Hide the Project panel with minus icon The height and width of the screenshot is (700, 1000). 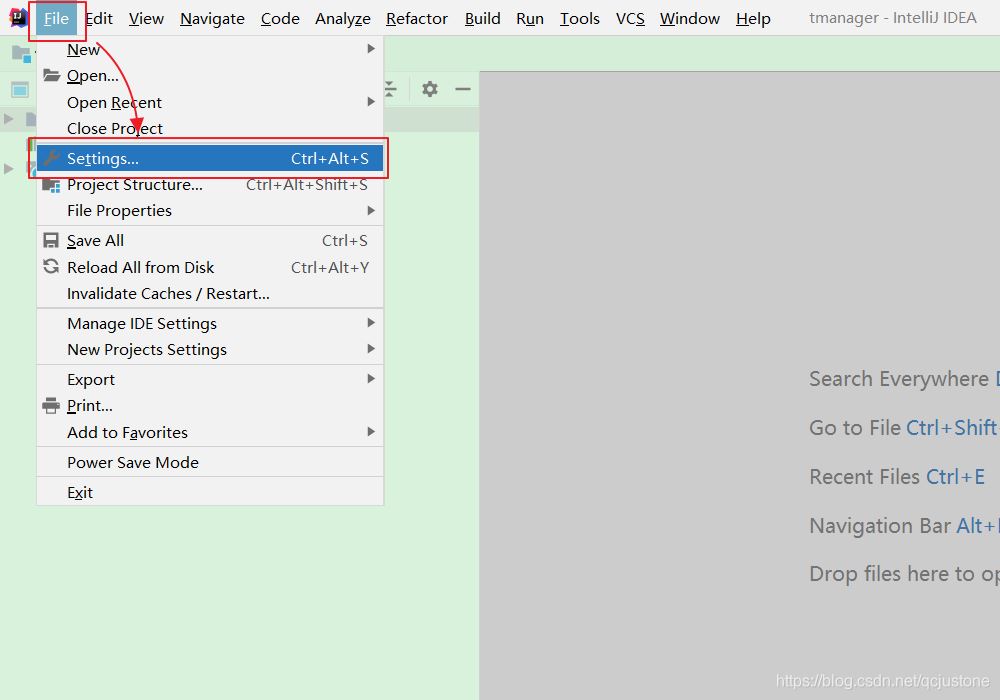pos(462,89)
